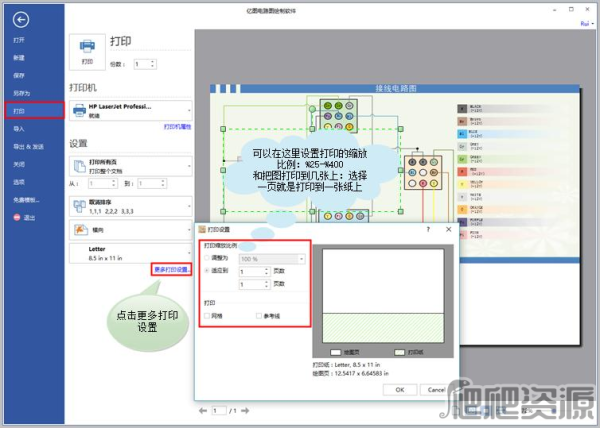Open the 横向 orientation dropdown

[130, 230]
